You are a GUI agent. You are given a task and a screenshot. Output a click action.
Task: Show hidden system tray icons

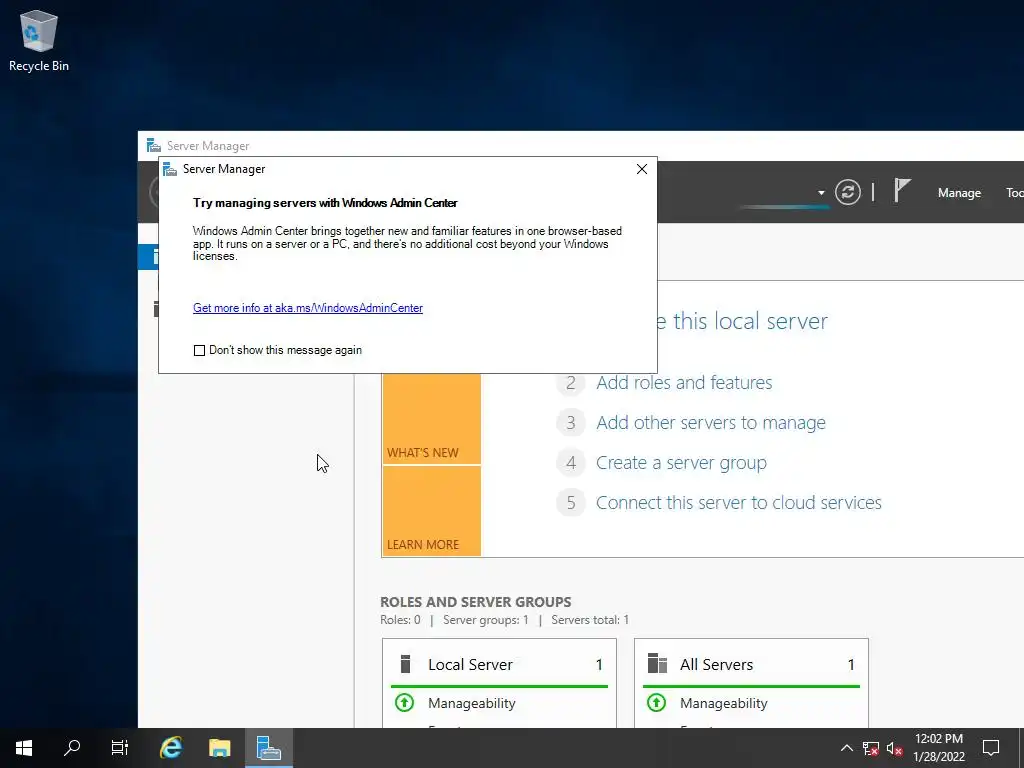846,748
